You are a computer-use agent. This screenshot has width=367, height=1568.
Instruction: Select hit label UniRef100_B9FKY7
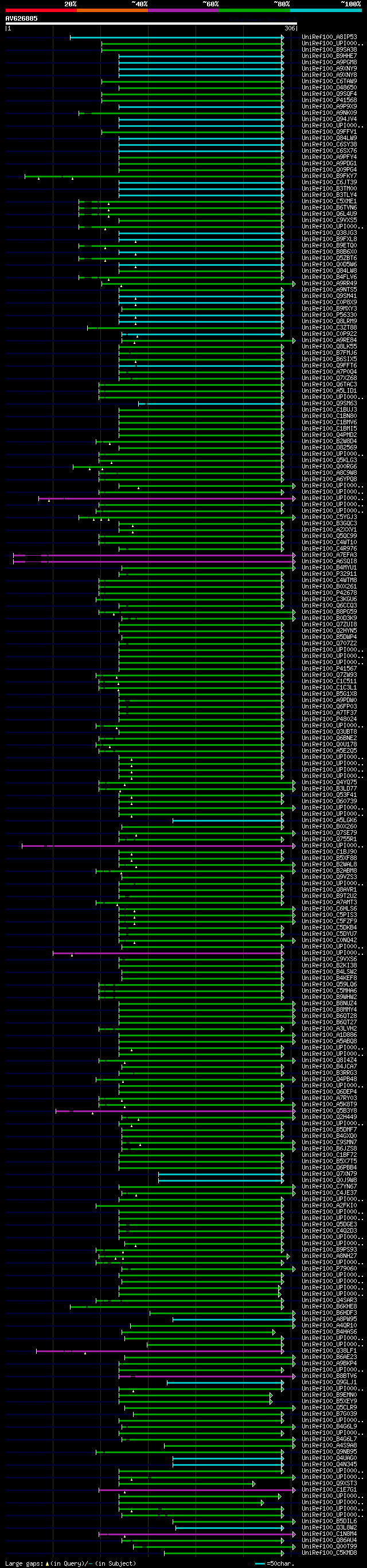point(329,176)
